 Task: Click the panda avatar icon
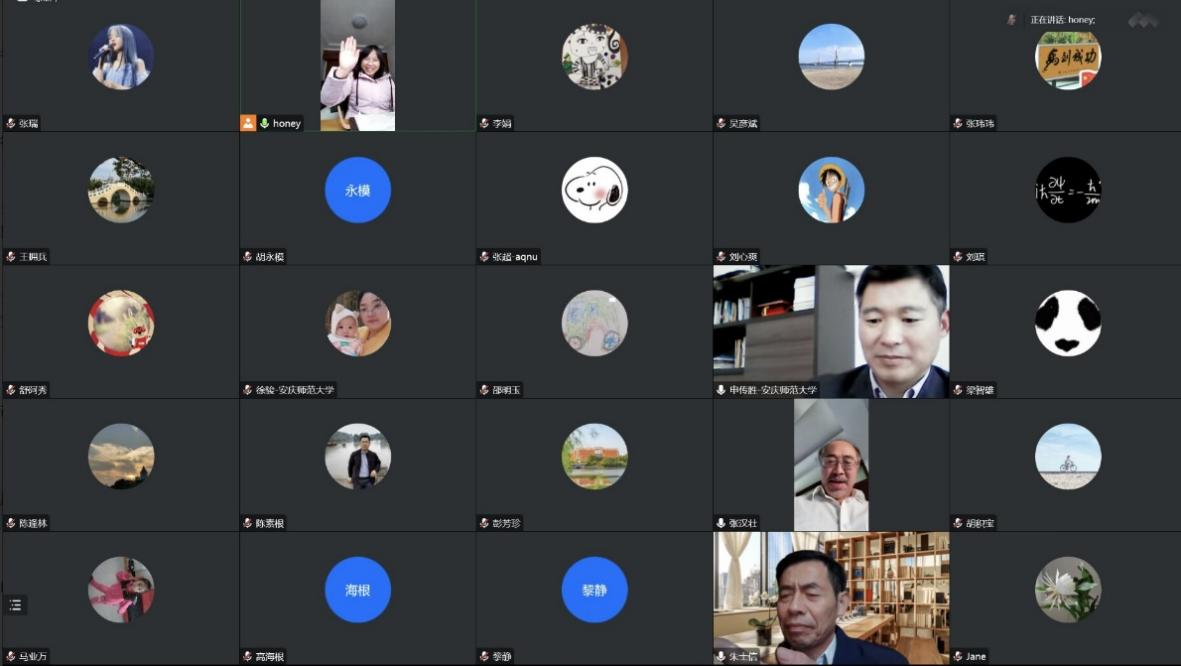[x=1067, y=323]
